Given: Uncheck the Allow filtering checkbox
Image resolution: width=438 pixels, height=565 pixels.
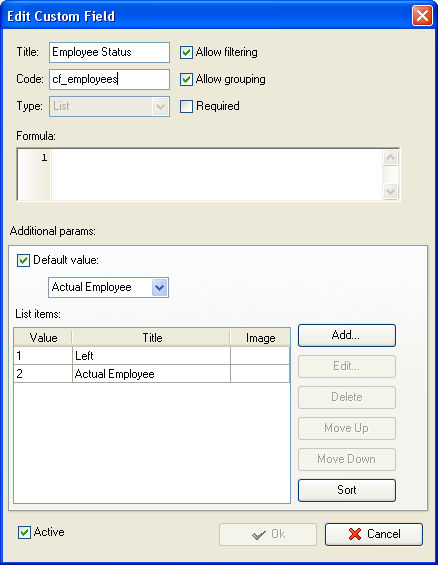Looking at the screenshot, I should point(186,52).
